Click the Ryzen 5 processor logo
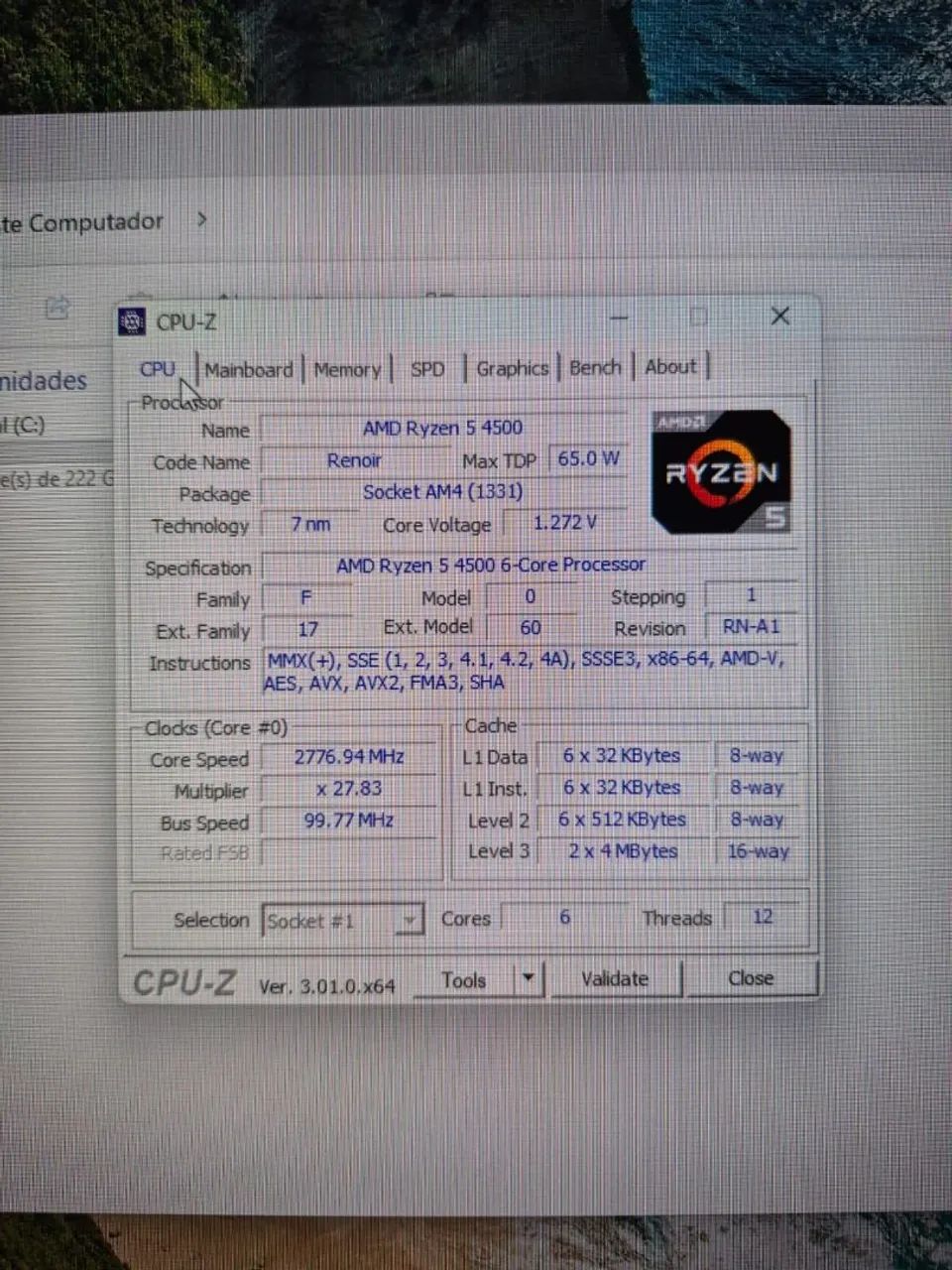The width and height of the screenshot is (952, 1270). [x=721, y=470]
